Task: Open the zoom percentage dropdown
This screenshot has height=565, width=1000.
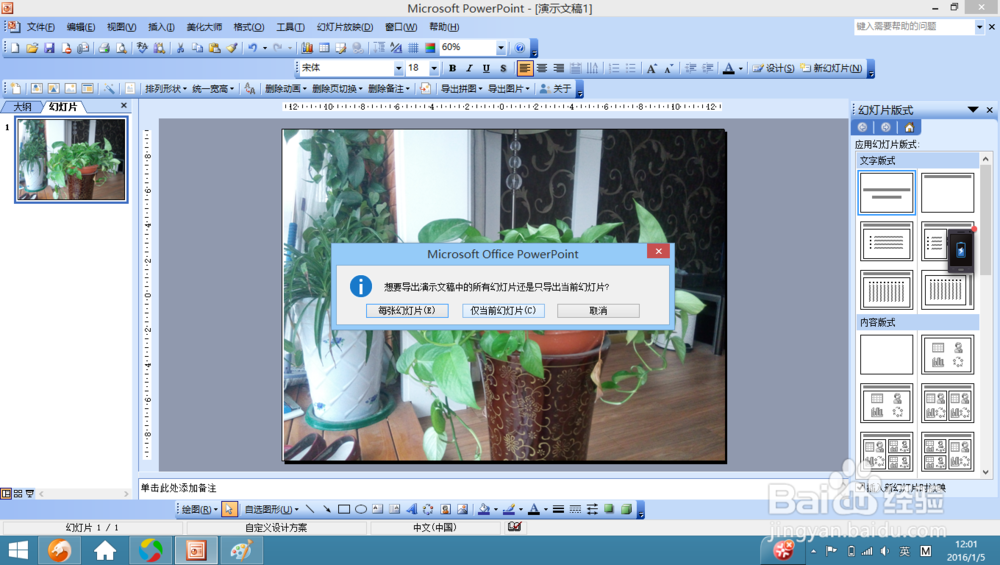Action: [501, 48]
